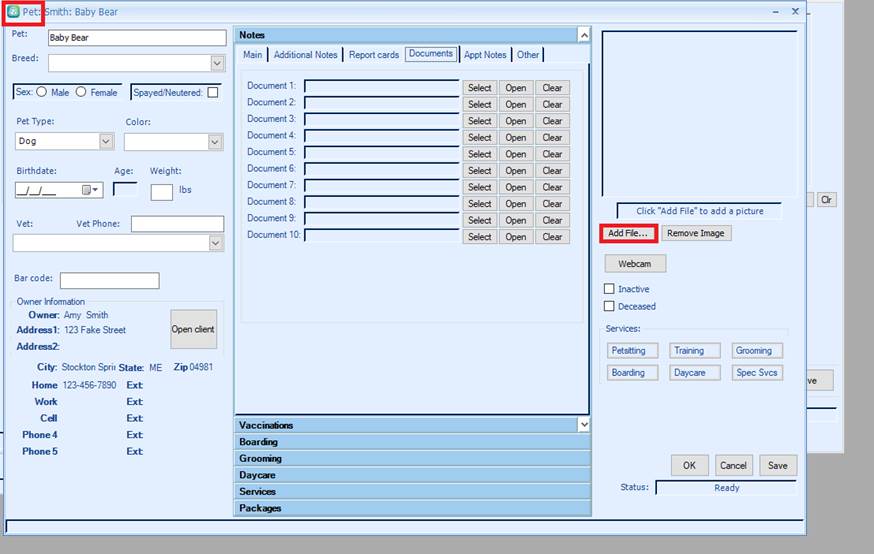Check the Spayed/Neutered checkbox

pyautogui.click(x=213, y=93)
